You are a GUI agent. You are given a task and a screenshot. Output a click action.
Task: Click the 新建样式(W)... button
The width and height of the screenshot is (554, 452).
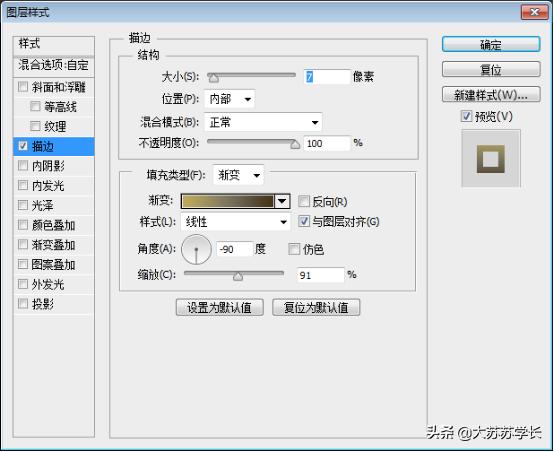[491, 94]
